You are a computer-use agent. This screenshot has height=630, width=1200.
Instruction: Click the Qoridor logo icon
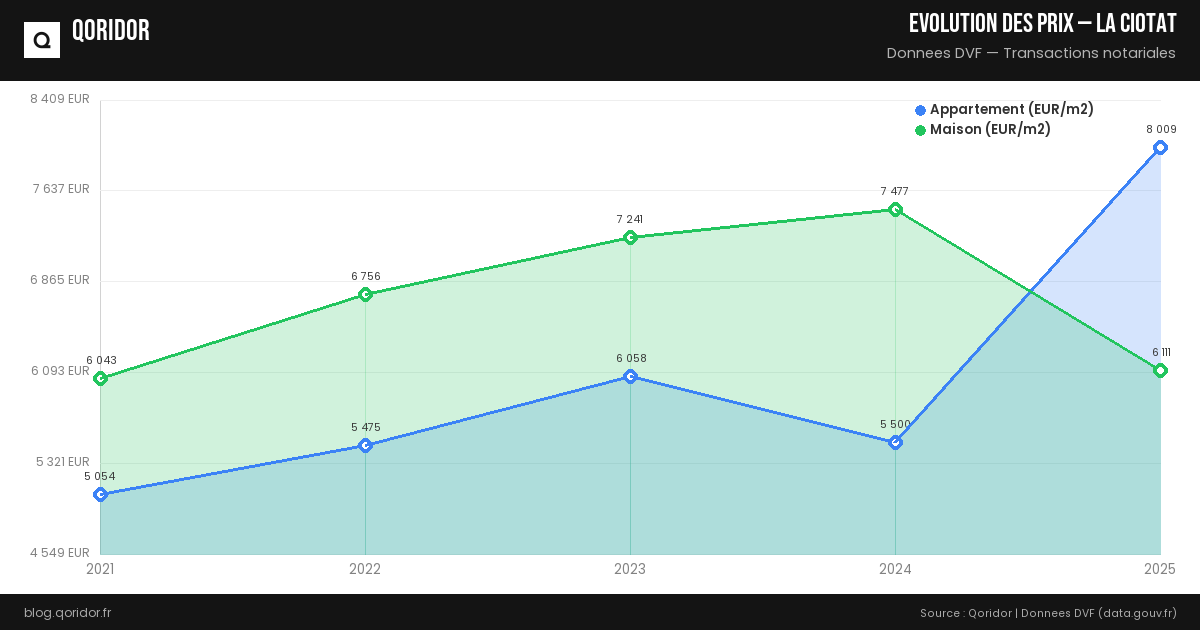(x=42, y=40)
